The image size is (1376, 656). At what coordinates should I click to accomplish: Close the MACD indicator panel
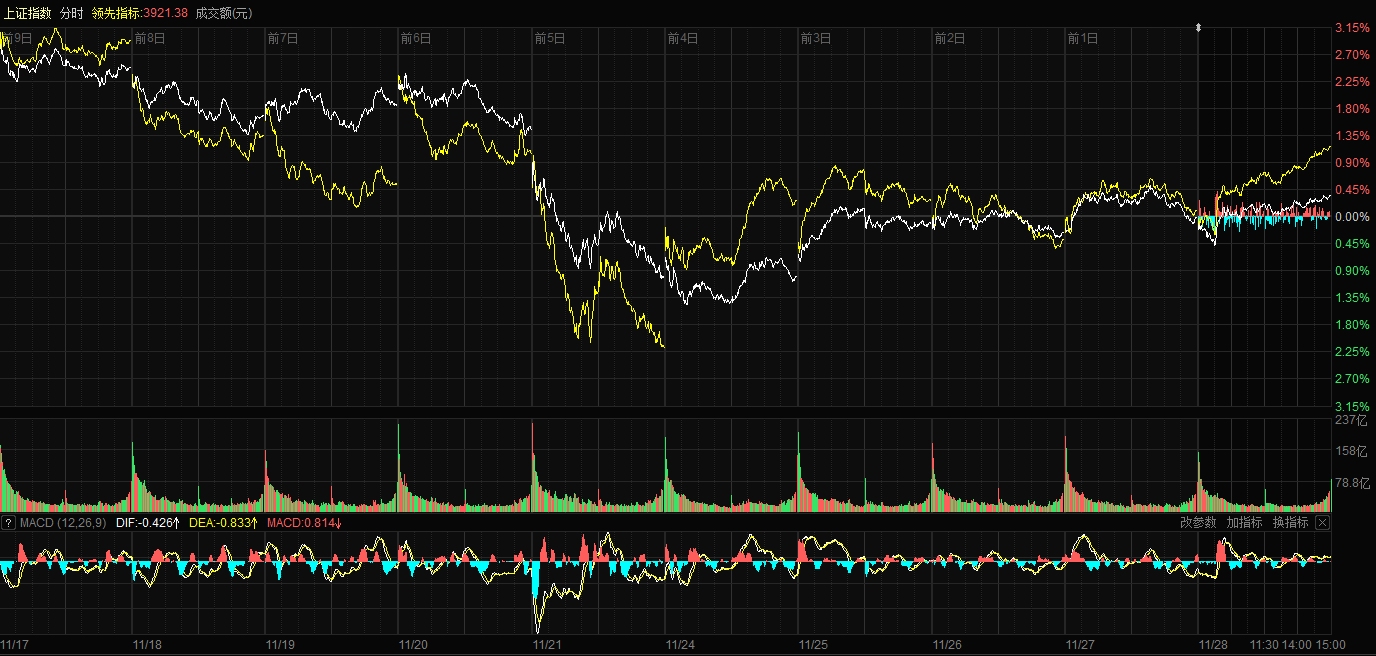click(1322, 522)
